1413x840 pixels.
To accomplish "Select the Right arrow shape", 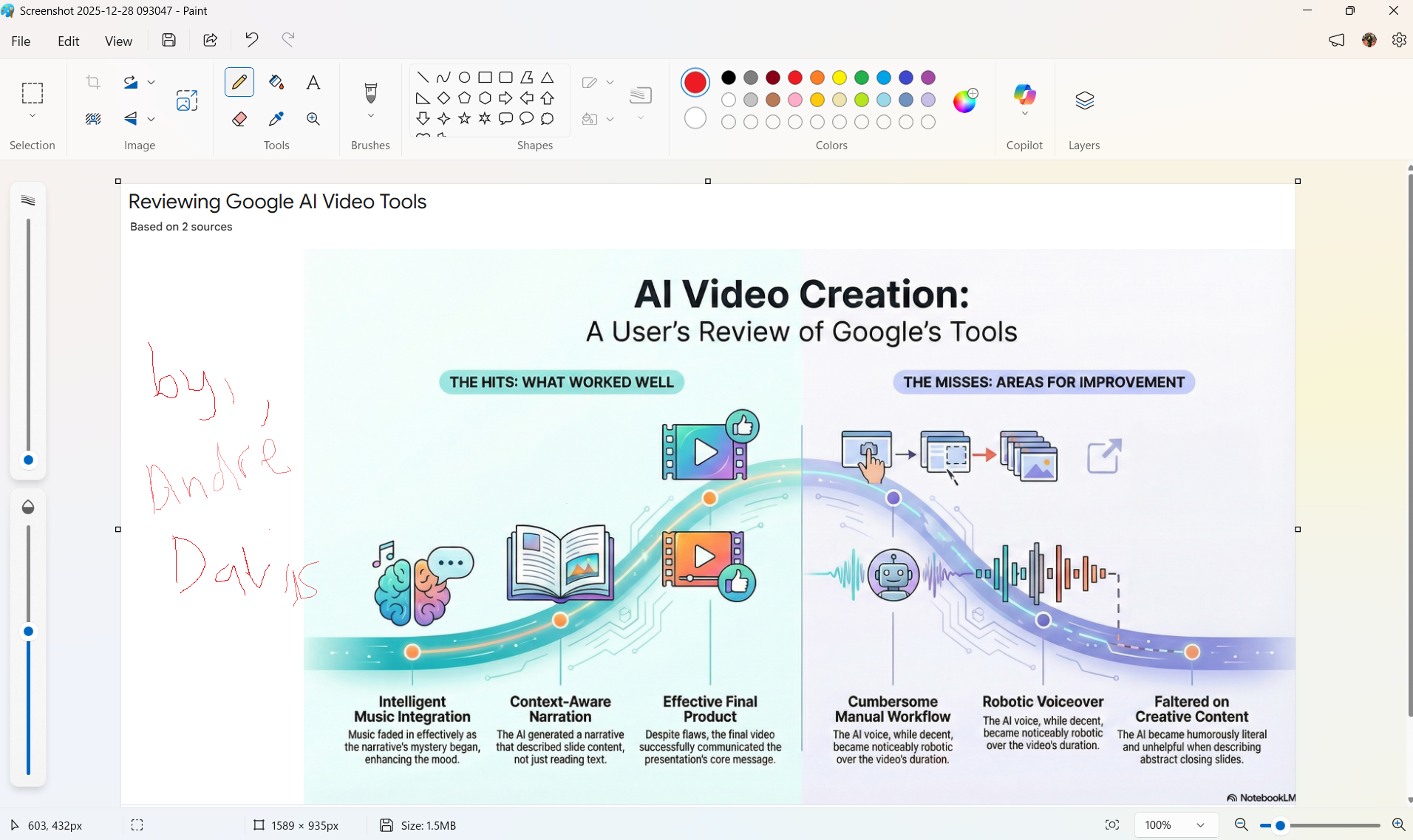I will pyautogui.click(x=505, y=98).
